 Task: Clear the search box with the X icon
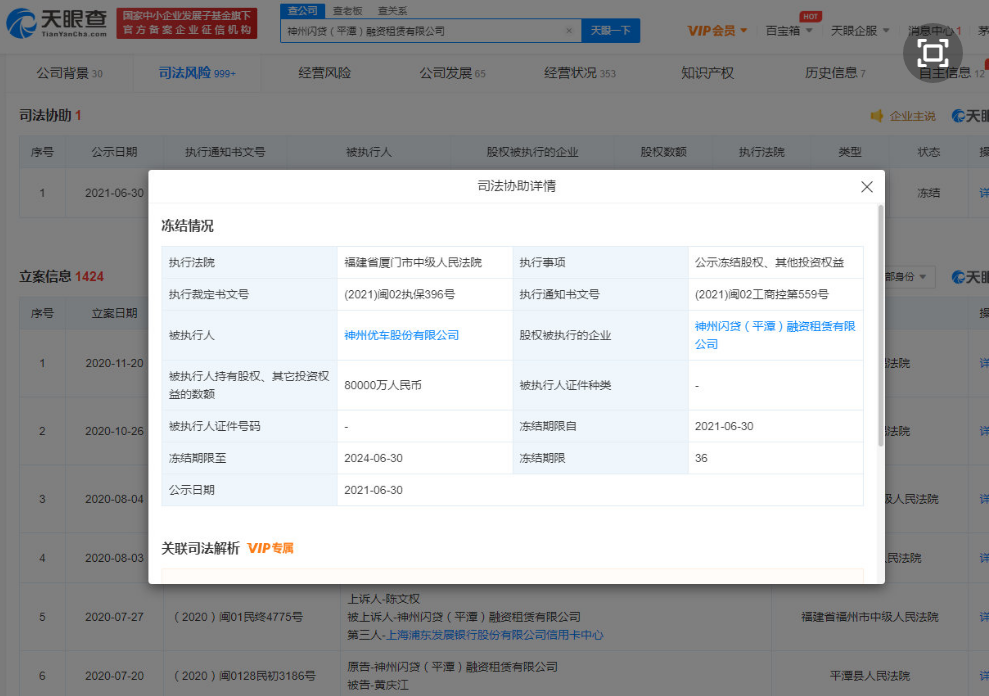568,30
